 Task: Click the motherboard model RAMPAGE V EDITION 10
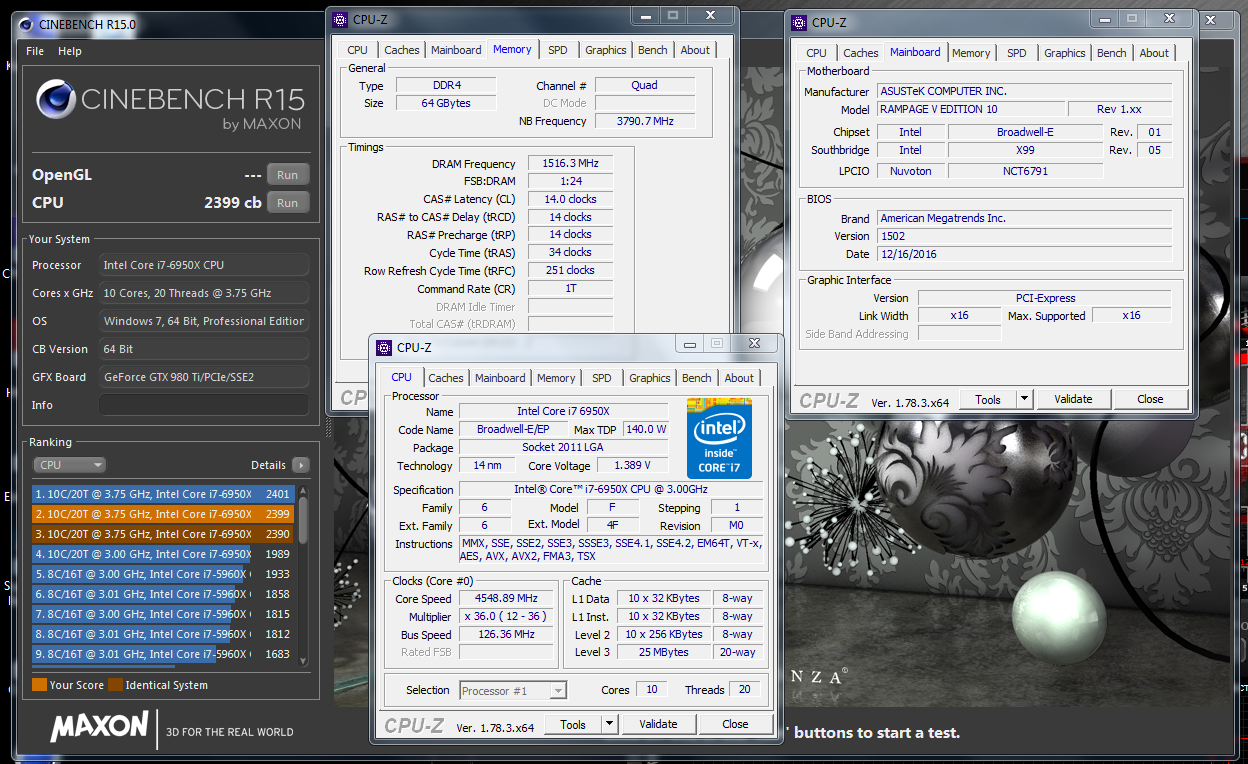point(970,109)
